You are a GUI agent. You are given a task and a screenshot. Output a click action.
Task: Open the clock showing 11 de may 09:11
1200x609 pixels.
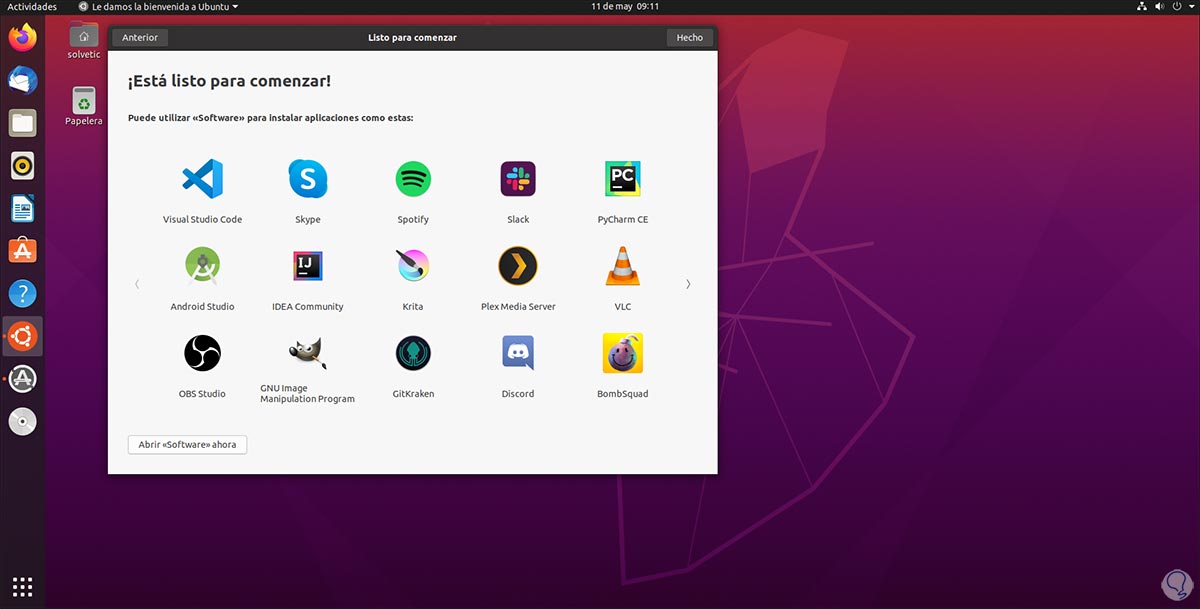[624, 6]
